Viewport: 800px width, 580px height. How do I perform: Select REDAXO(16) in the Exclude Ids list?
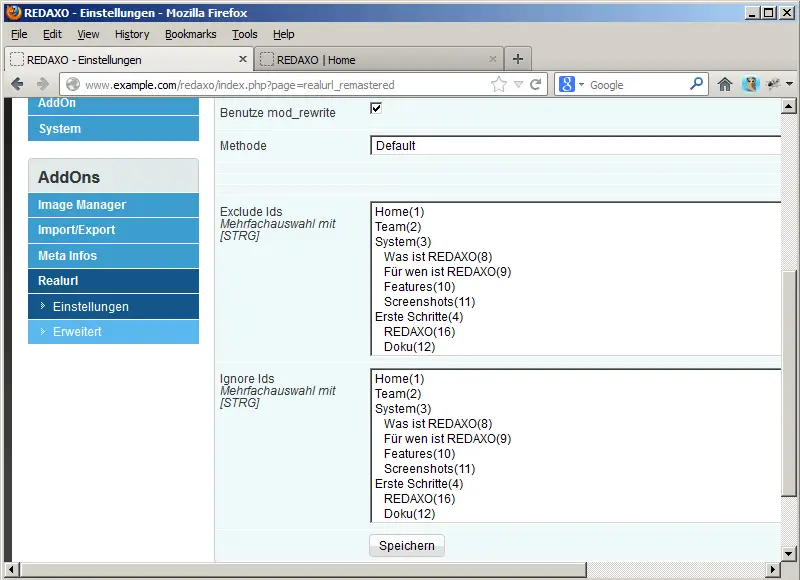(x=576, y=332)
